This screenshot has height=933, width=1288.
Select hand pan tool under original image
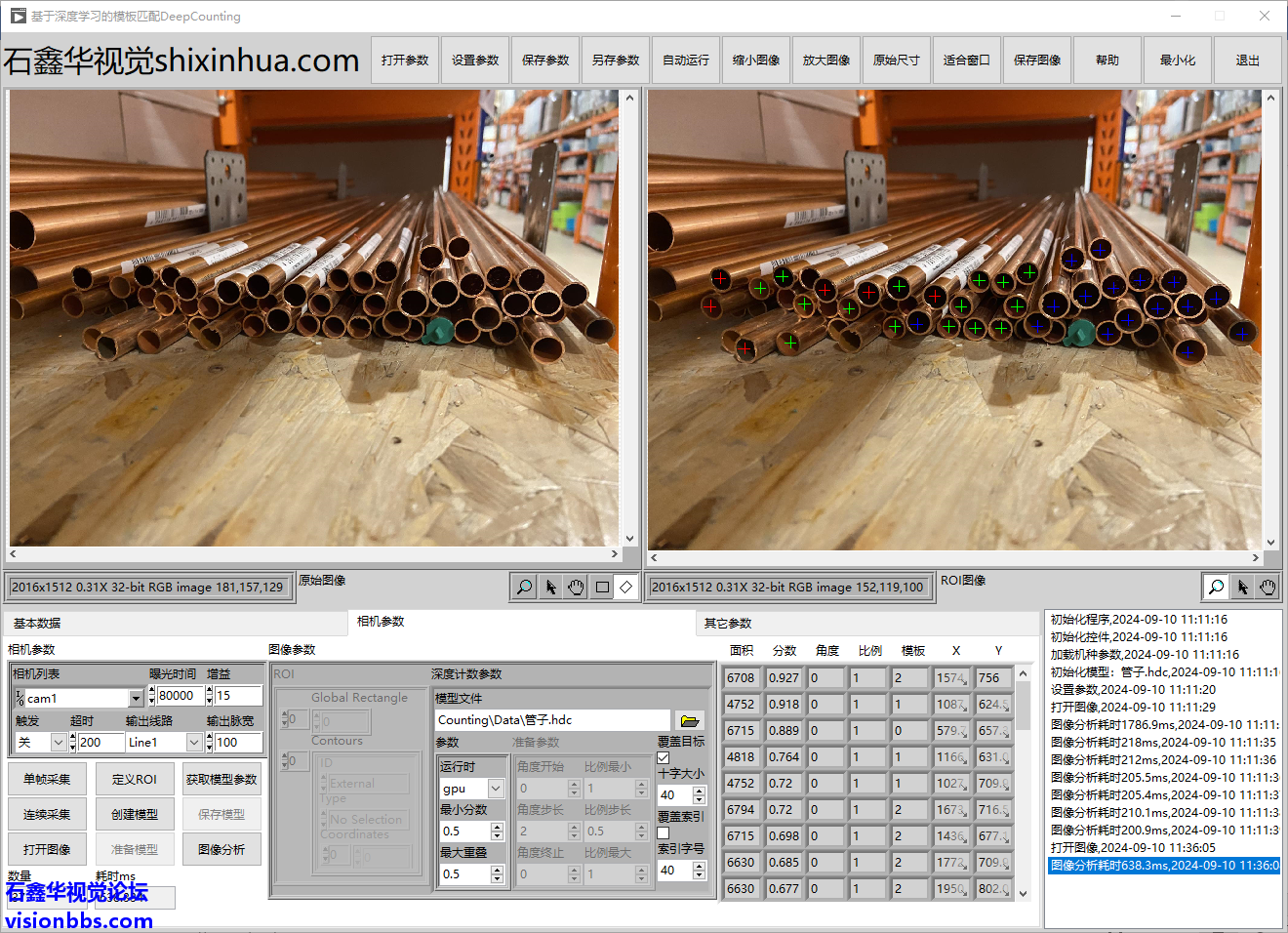coord(576,587)
